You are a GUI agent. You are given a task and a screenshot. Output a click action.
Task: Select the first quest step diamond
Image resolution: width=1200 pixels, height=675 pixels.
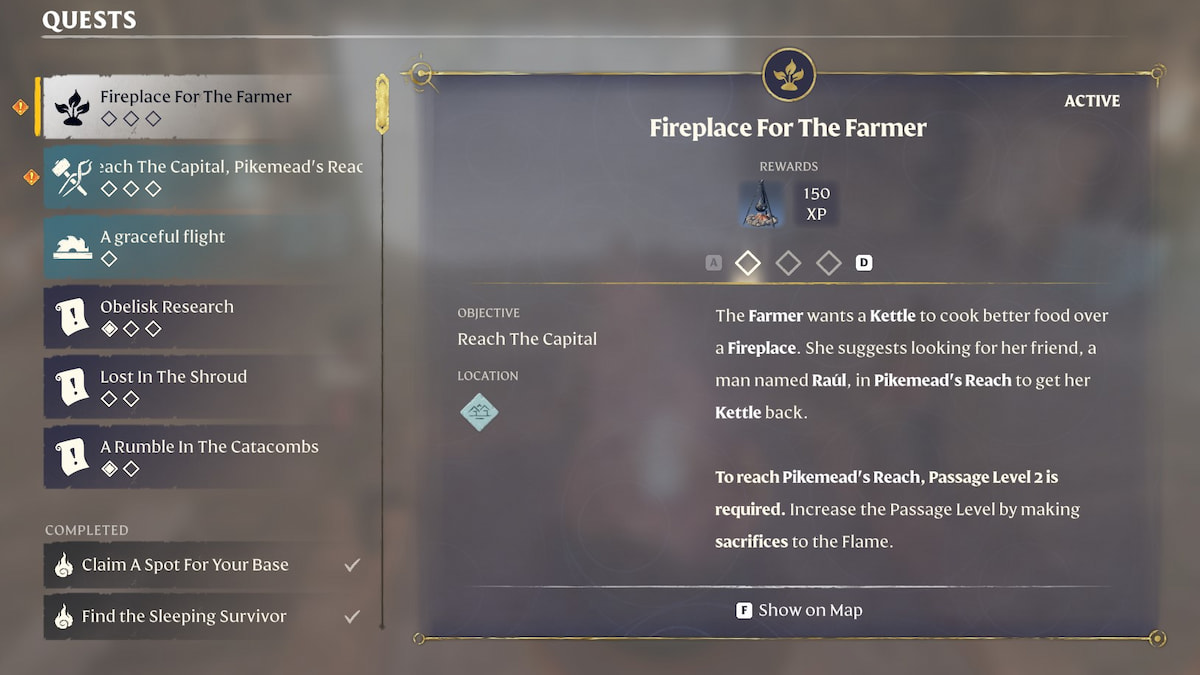[748, 263]
